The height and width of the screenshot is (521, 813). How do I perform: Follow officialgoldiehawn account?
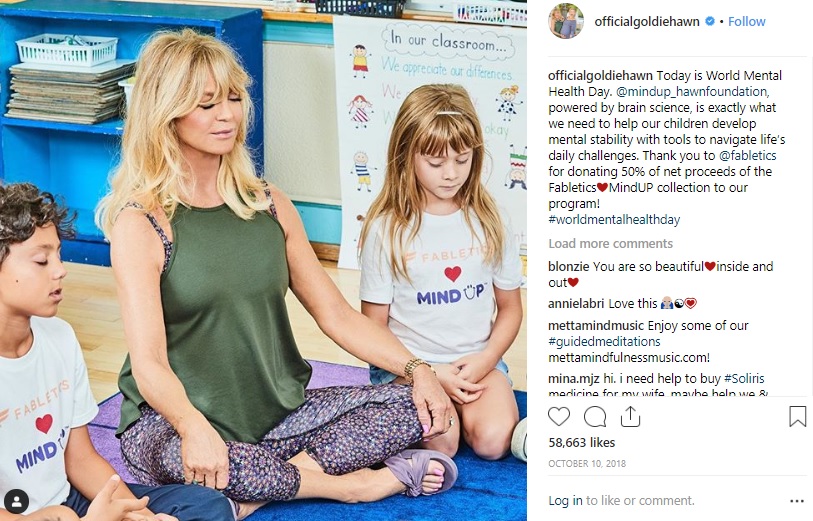pyautogui.click(x=747, y=21)
